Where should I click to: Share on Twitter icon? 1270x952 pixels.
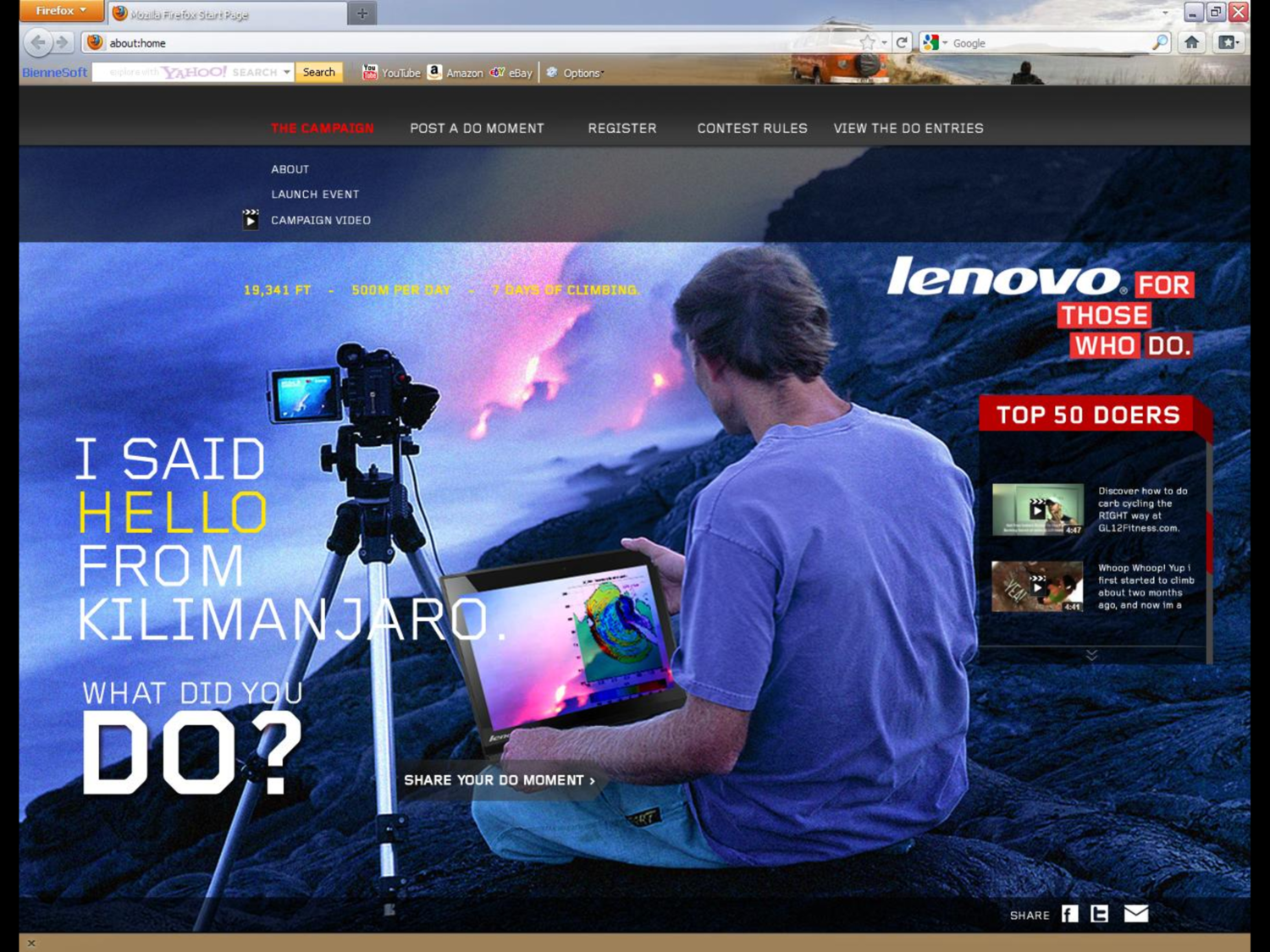coord(1100,914)
